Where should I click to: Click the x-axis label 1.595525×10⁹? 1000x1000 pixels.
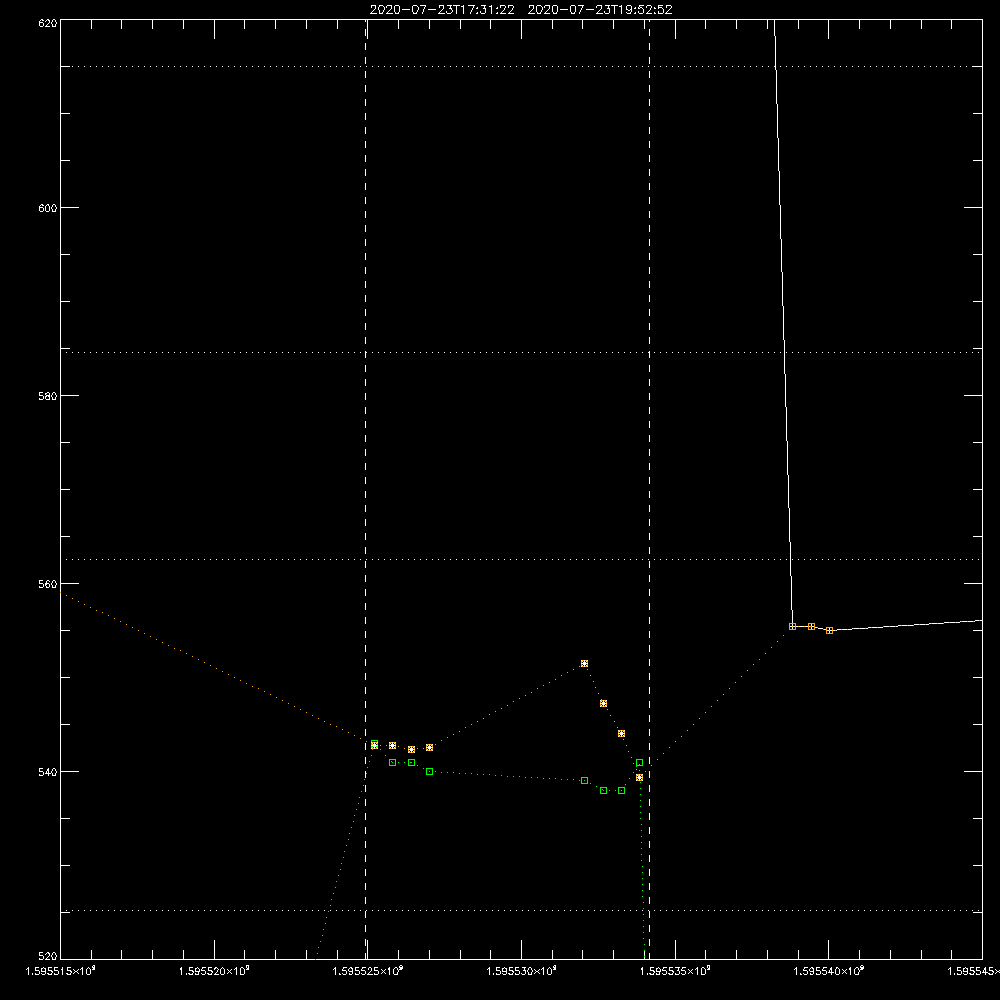[x=368, y=971]
